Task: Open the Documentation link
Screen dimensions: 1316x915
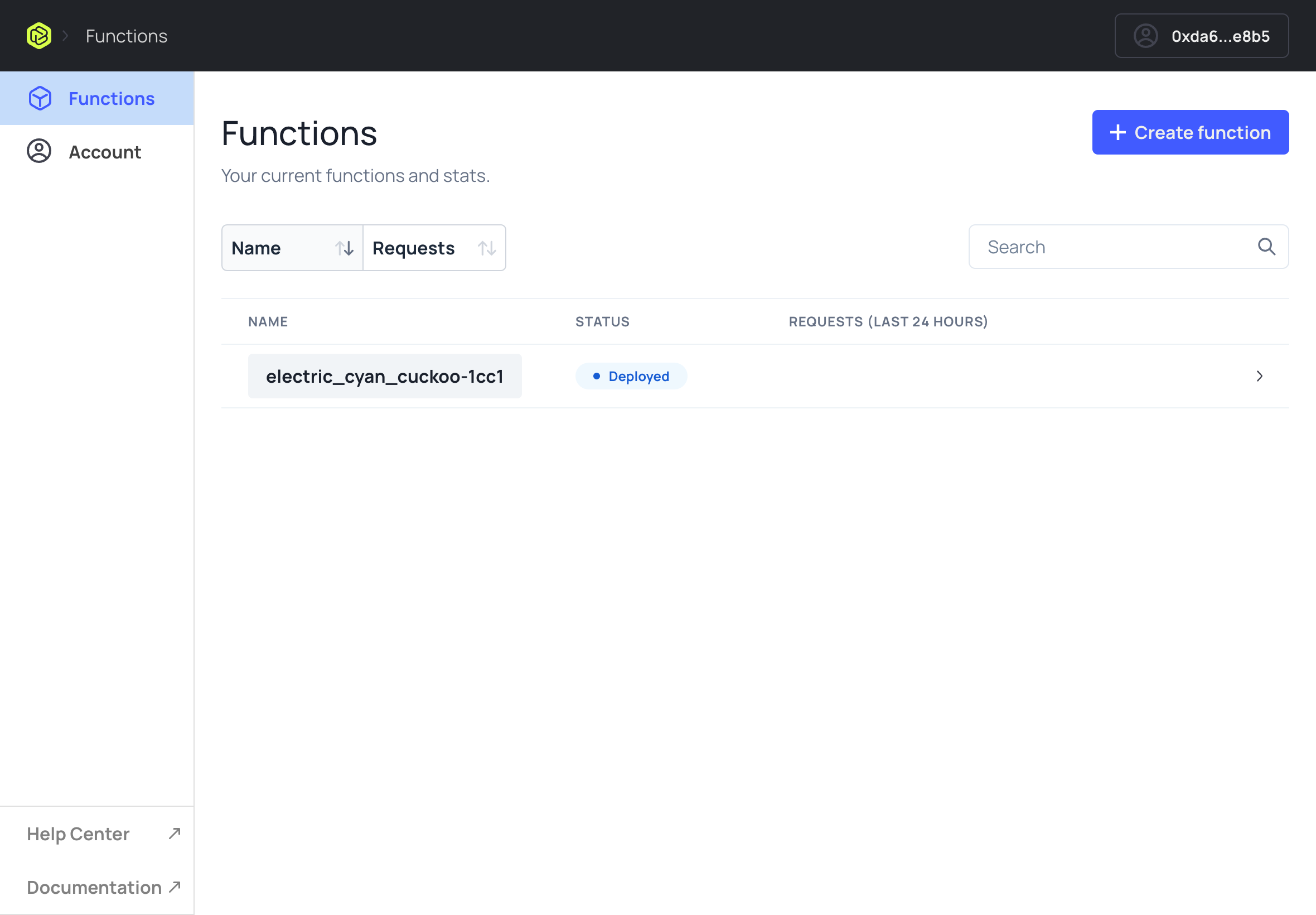Action: pyautogui.click(x=95, y=887)
